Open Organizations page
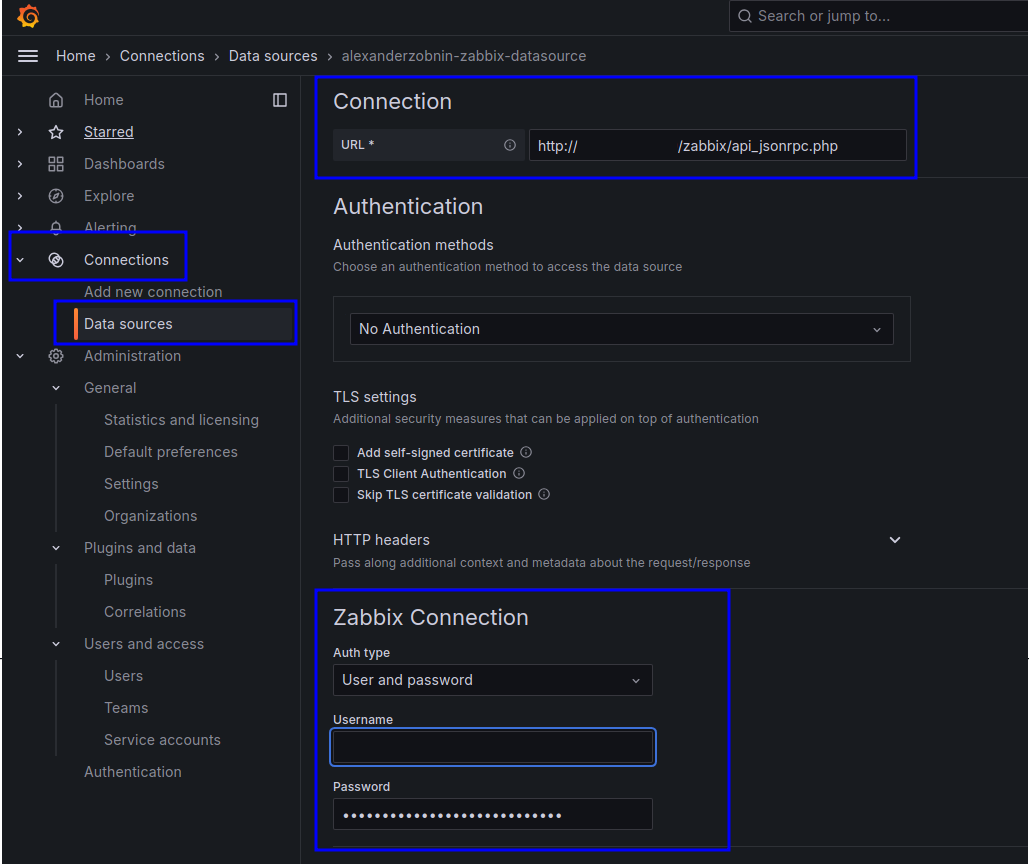 (150, 516)
